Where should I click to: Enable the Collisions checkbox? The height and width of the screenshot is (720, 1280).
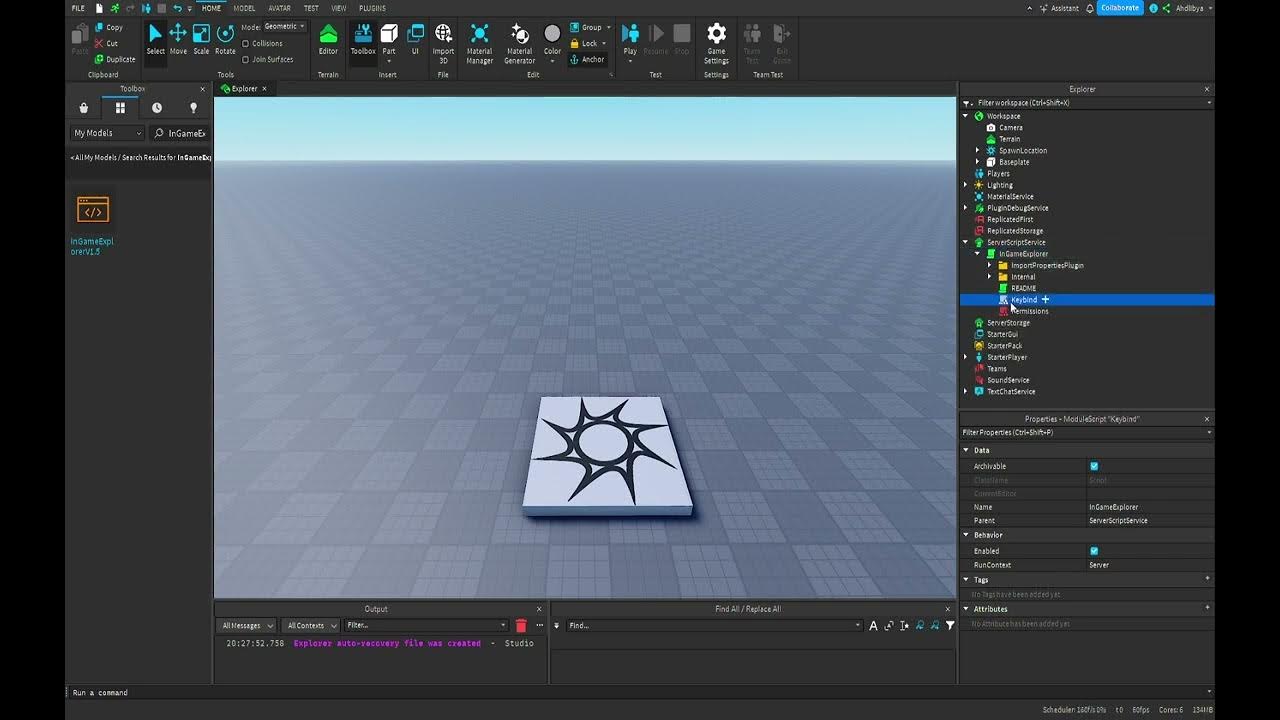coord(246,44)
